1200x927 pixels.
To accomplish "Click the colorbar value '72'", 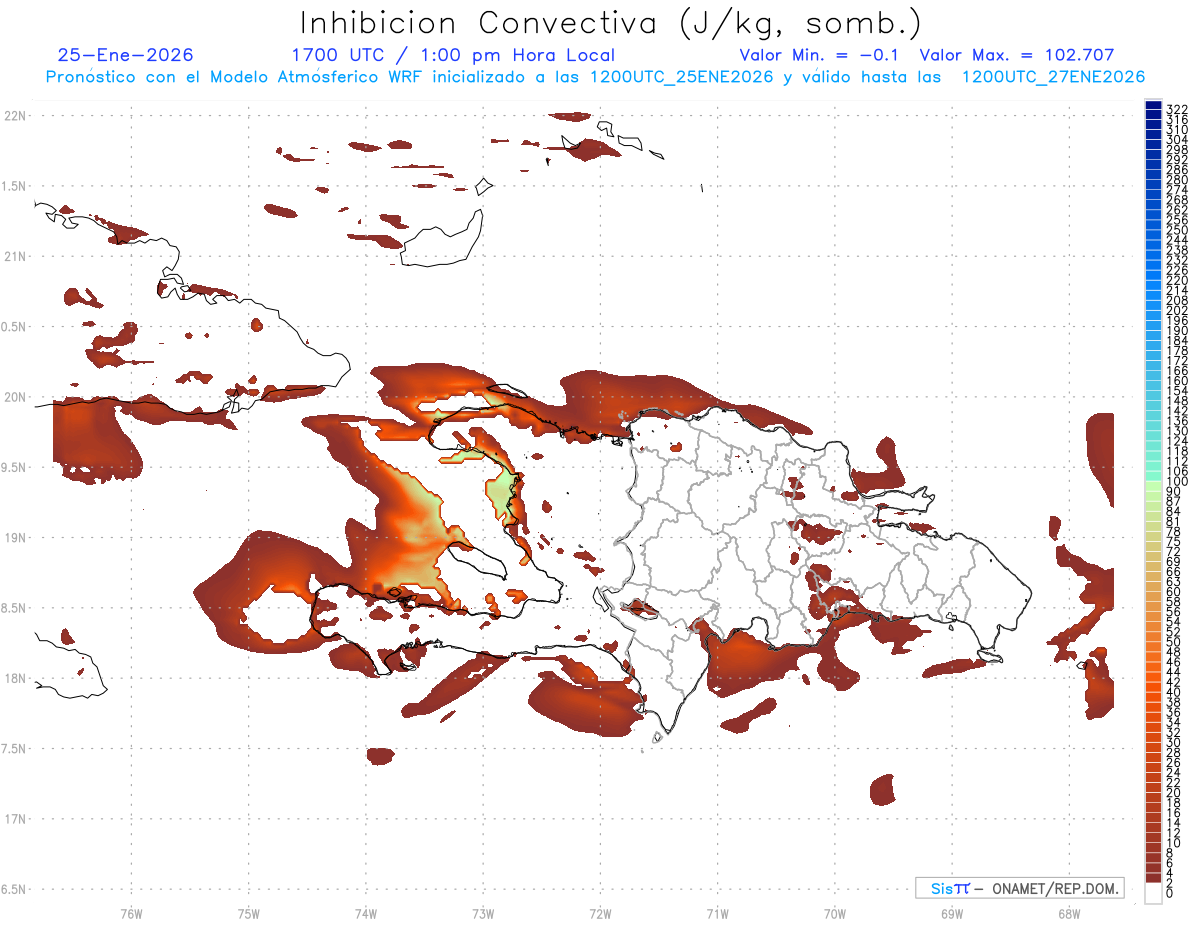I will (1174, 552).
